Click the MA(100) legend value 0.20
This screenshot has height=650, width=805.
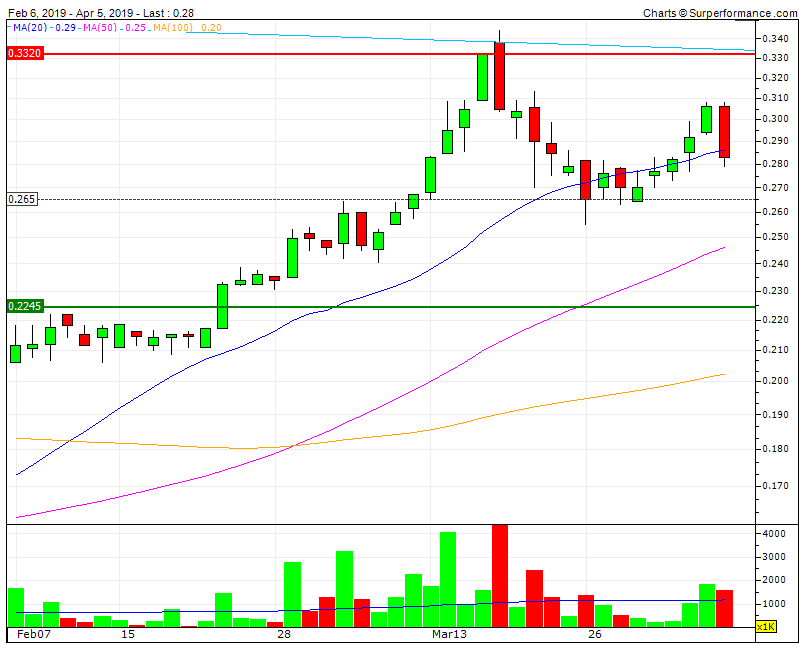pos(211,27)
